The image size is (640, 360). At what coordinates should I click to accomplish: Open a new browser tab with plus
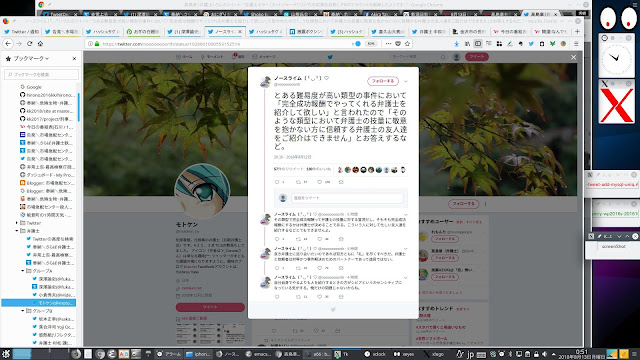(x=577, y=31)
